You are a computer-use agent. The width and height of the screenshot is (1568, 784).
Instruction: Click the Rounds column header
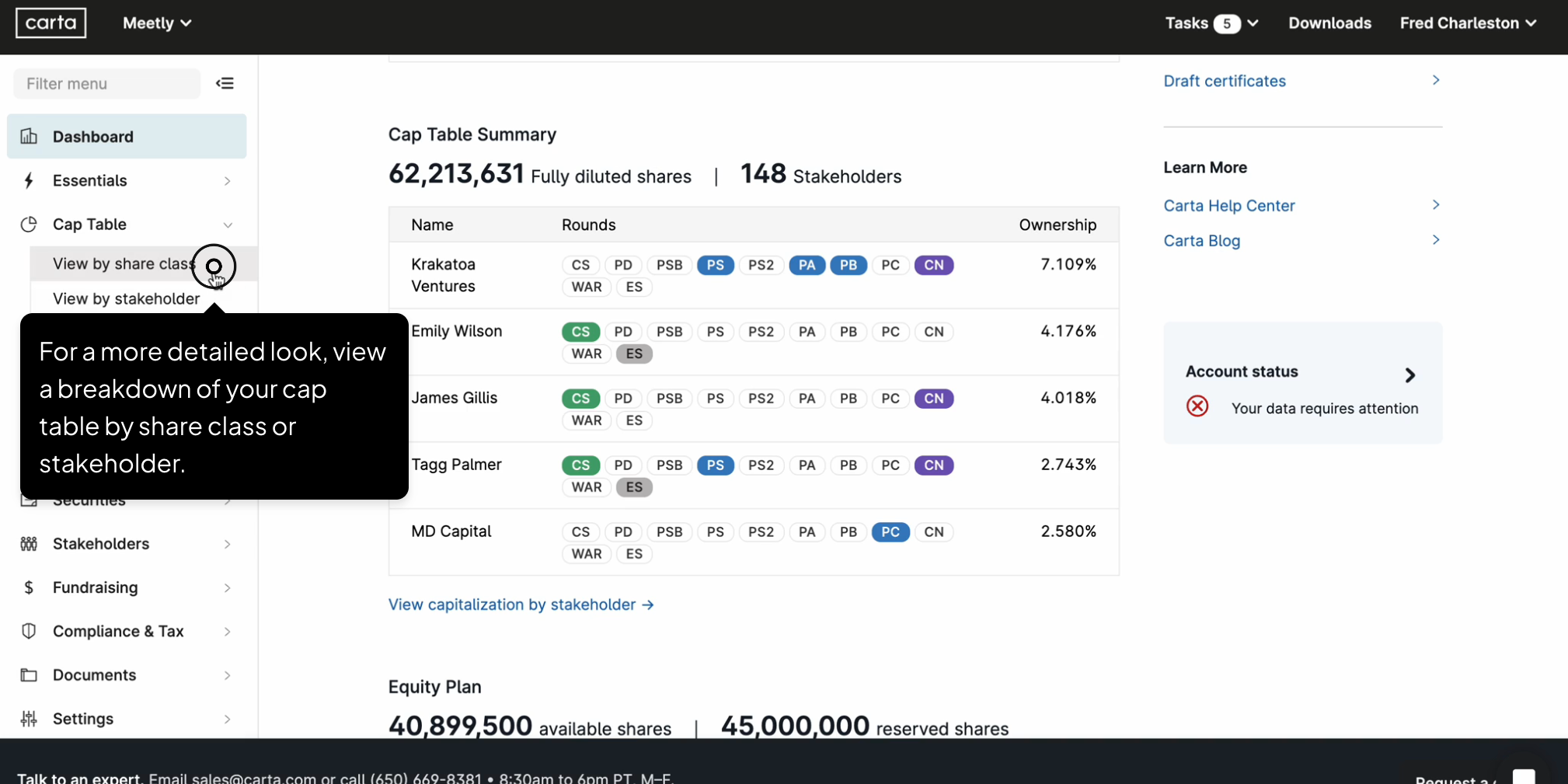click(x=589, y=225)
